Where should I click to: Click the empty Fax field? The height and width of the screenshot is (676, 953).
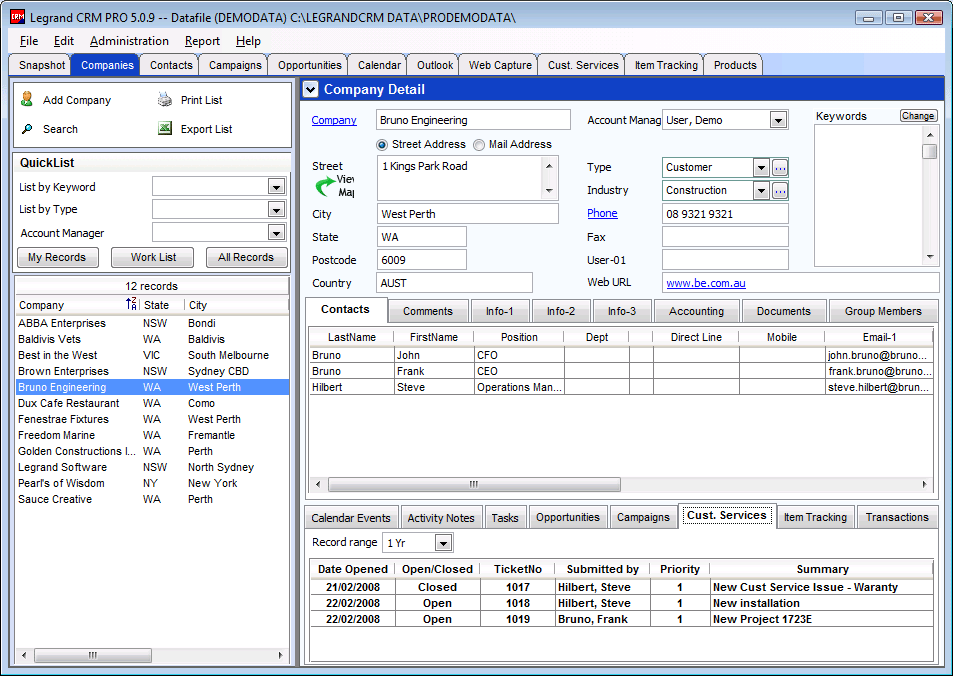724,237
